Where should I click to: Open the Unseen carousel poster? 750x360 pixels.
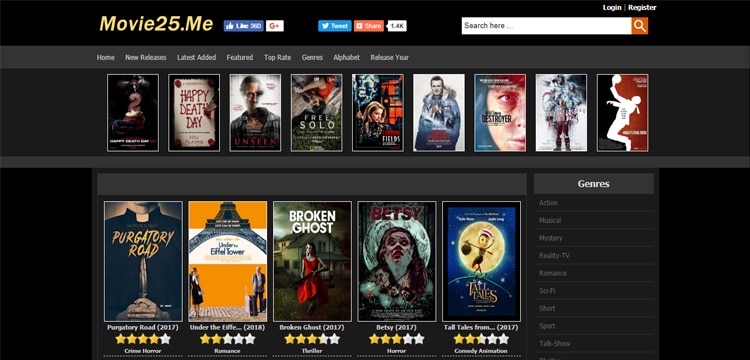tap(255, 113)
